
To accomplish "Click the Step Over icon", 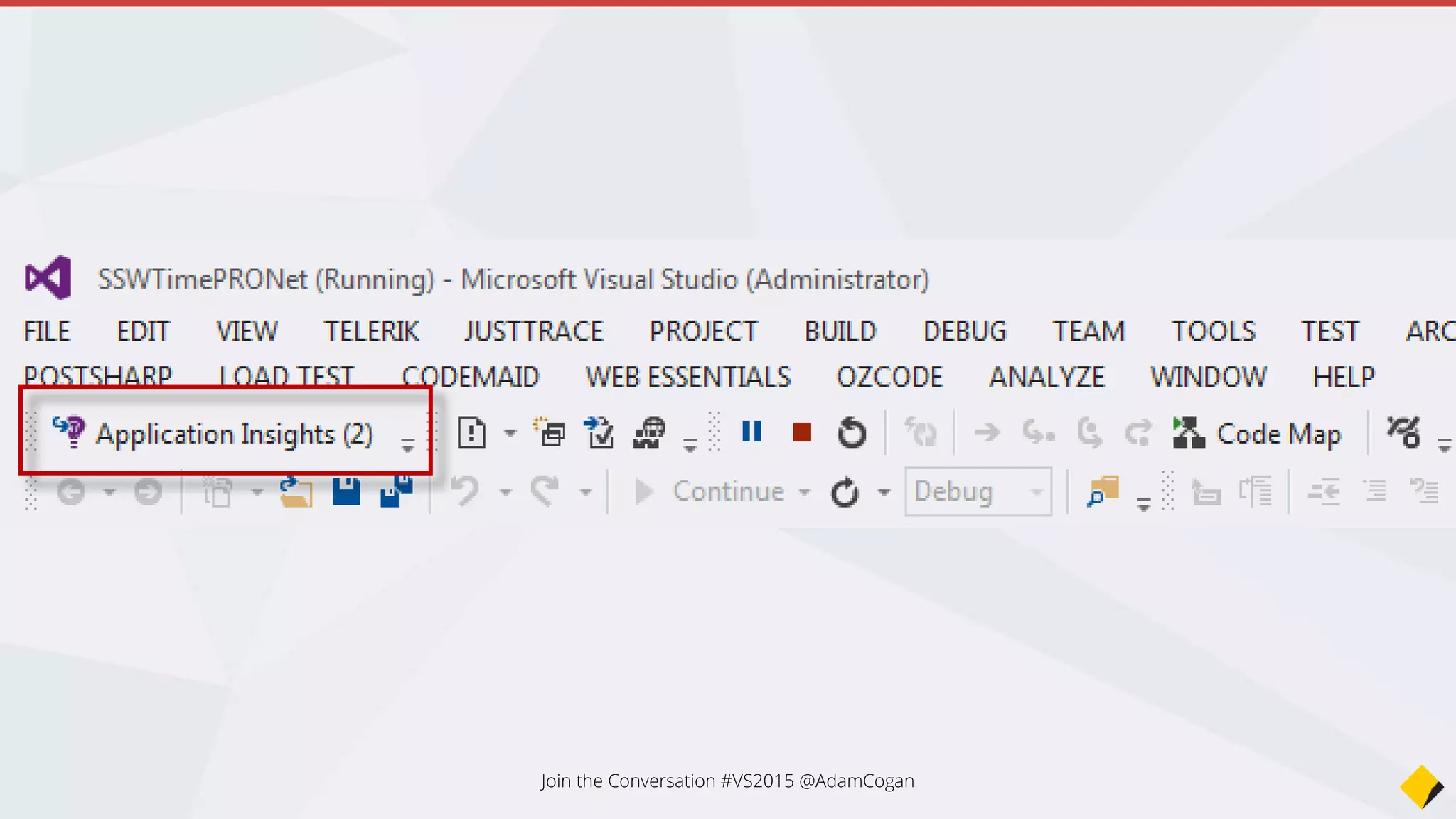I will click(1088, 432).
